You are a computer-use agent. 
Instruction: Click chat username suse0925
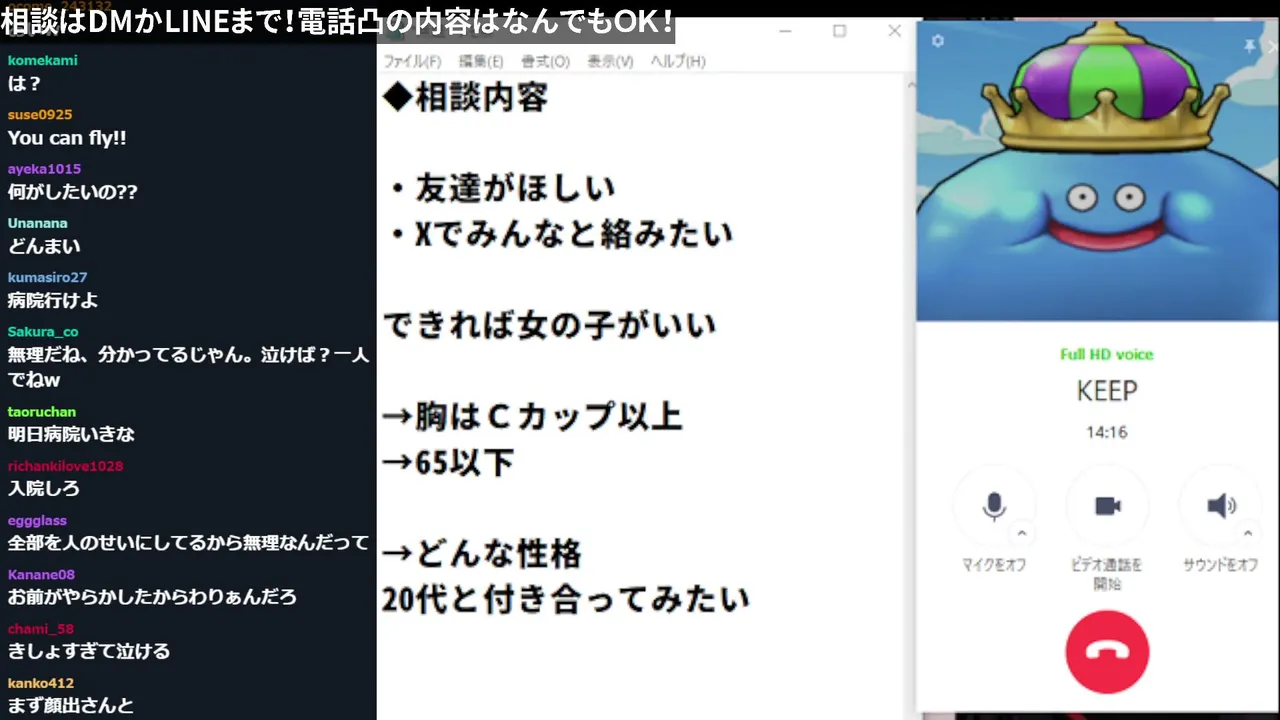tap(40, 114)
